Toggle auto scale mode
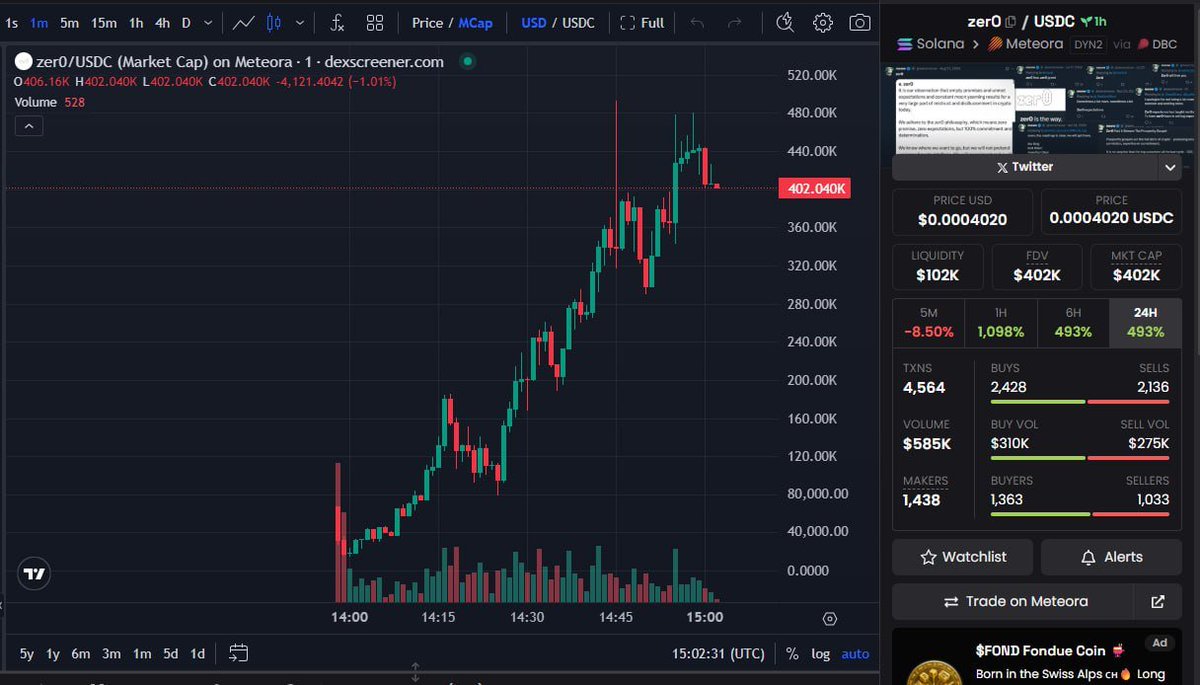 pos(855,654)
